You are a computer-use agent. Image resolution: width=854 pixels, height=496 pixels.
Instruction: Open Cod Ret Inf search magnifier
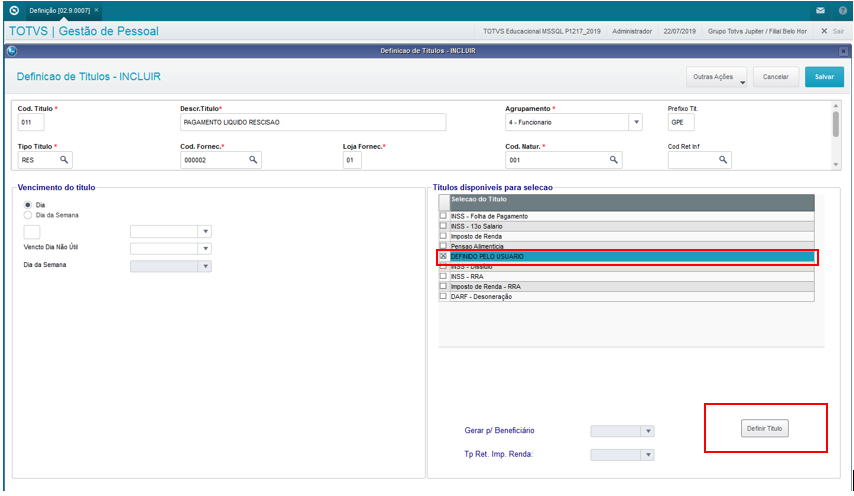click(723, 160)
